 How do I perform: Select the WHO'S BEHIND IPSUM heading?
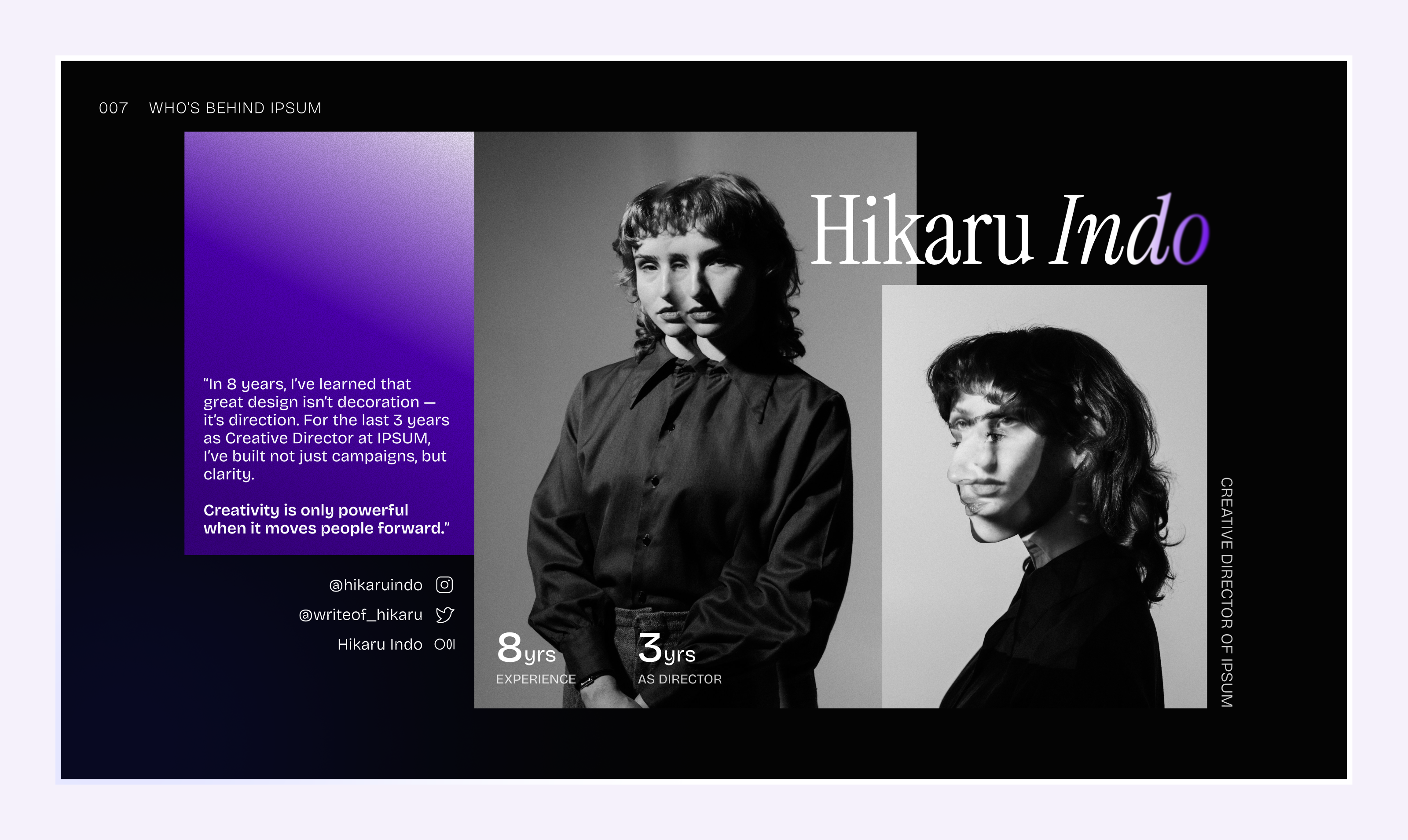tap(235, 108)
